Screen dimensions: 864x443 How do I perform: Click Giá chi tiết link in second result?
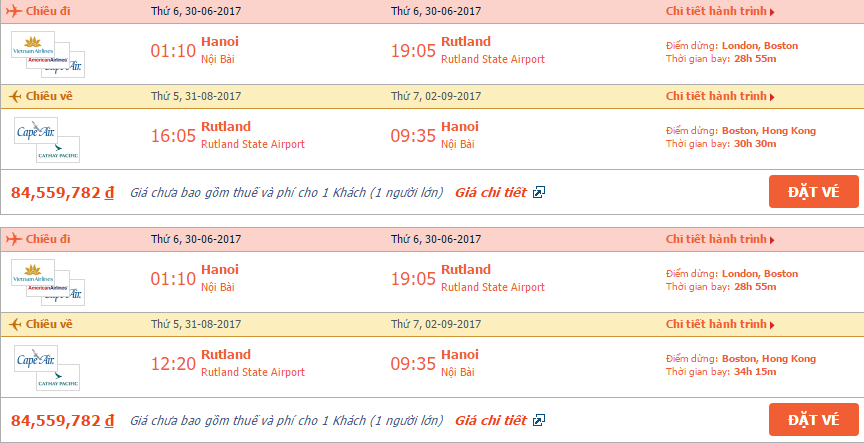[490, 420]
